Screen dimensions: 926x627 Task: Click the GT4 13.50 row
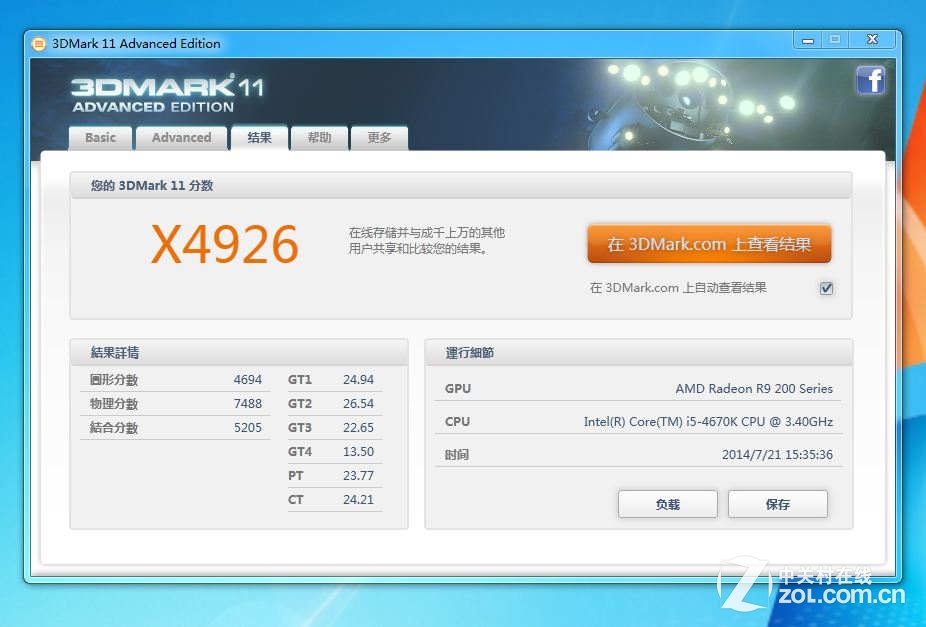click(x=334, y=452)
